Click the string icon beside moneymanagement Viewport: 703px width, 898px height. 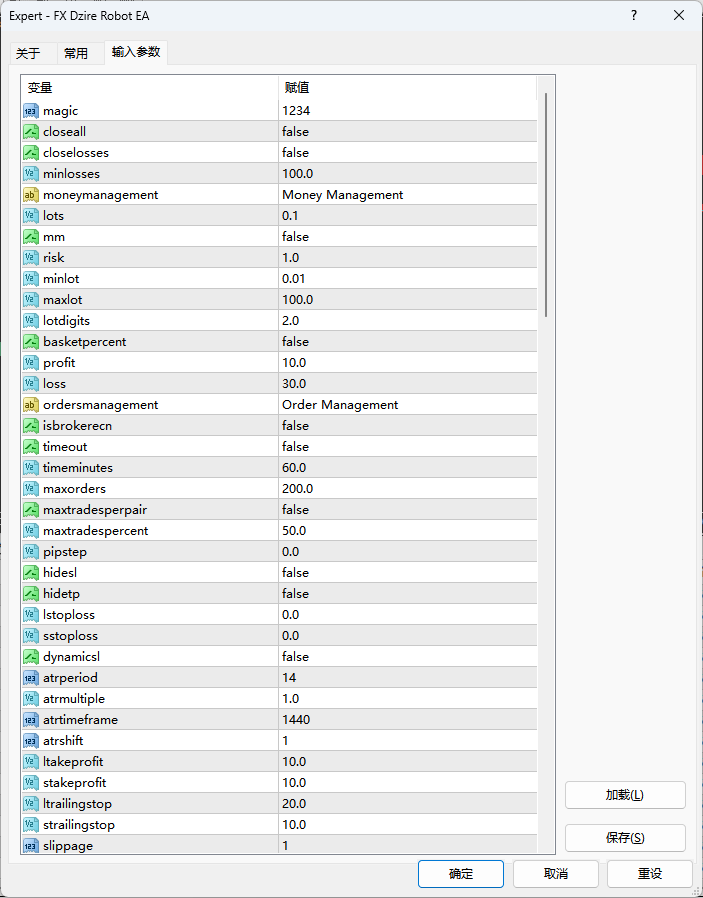30,195
